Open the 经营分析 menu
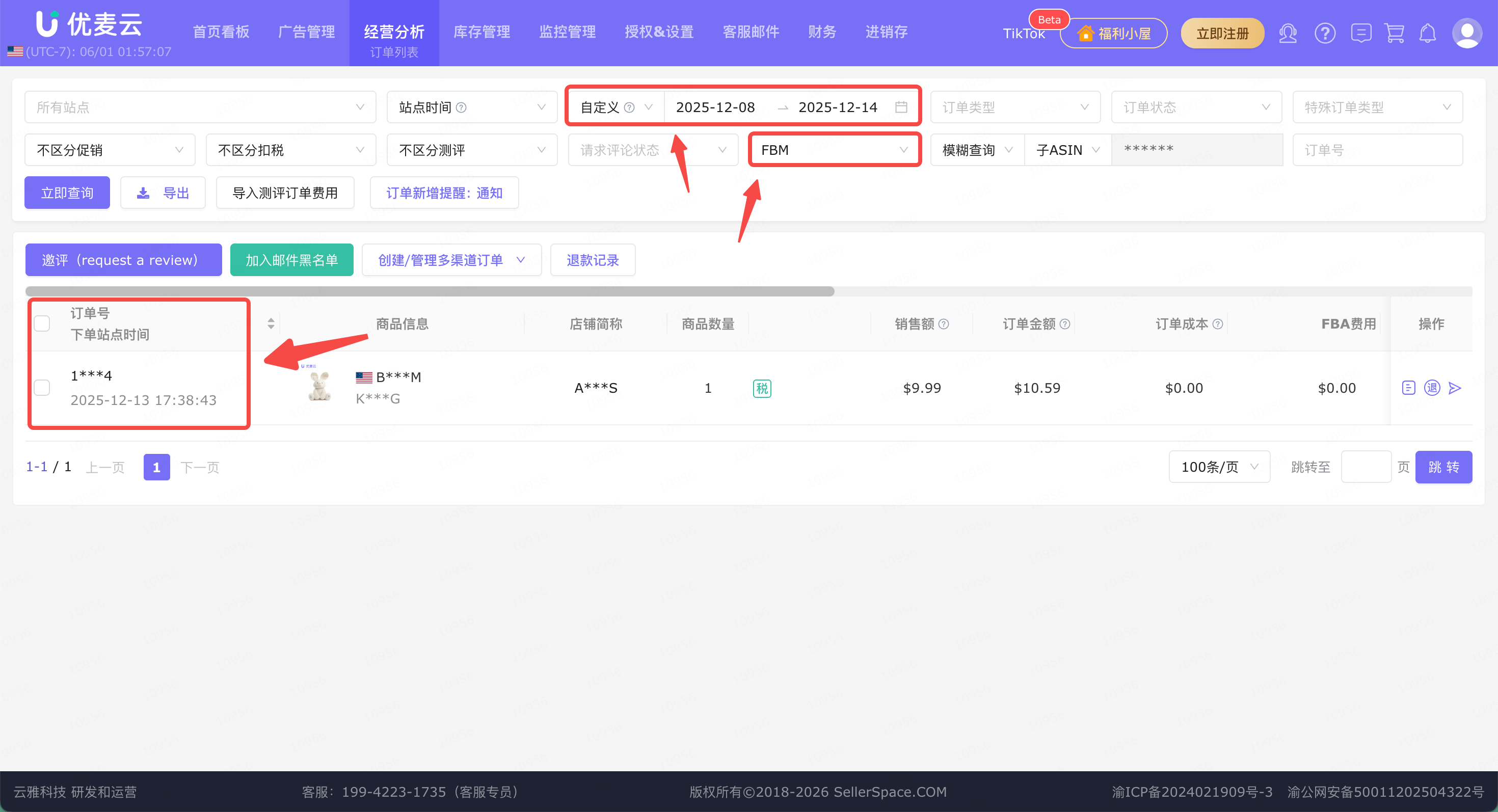The width and height of the screenshot is (1498, 812). pos(394,32)
